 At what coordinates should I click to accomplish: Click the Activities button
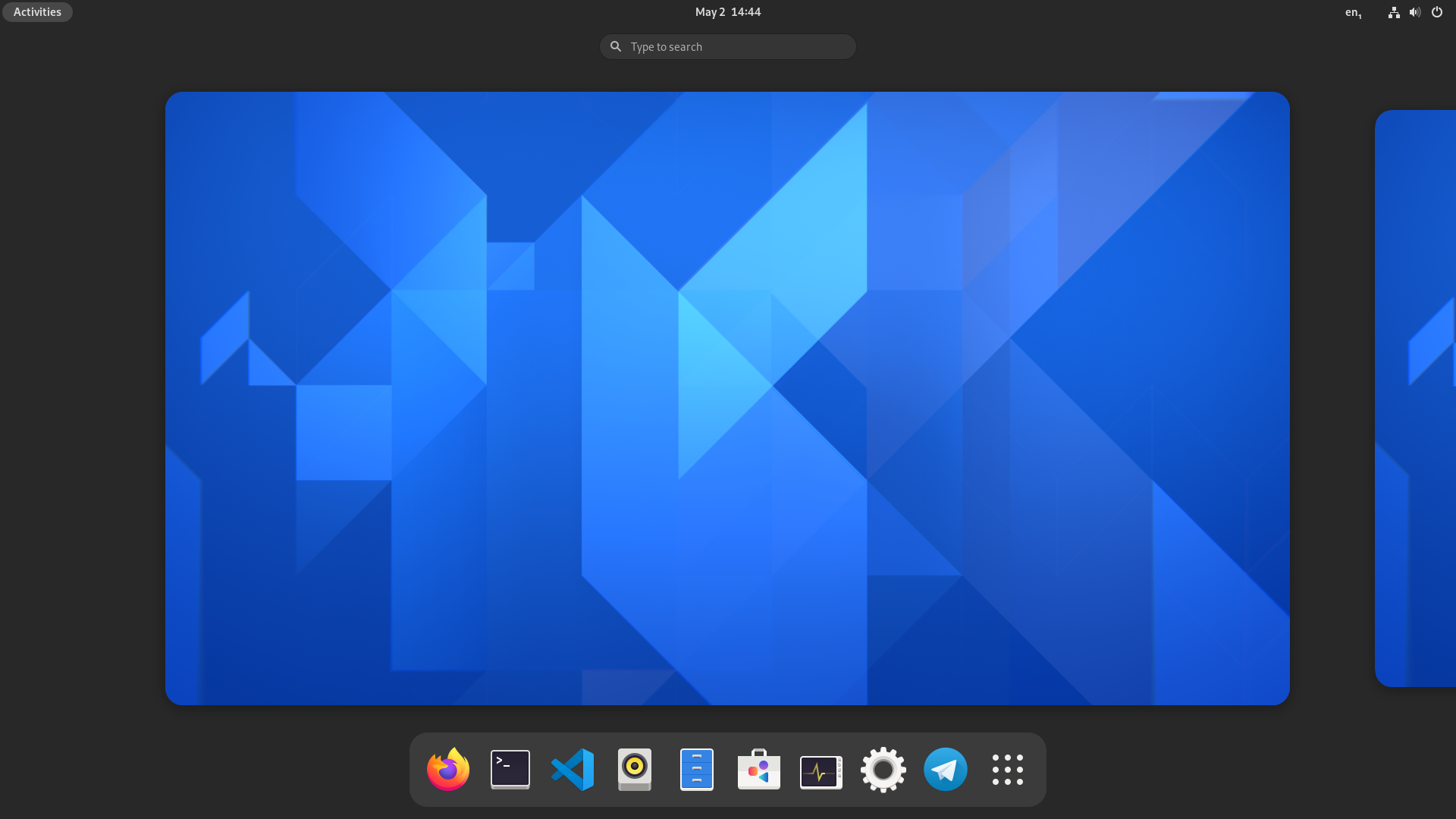click(x=37, y=12)
